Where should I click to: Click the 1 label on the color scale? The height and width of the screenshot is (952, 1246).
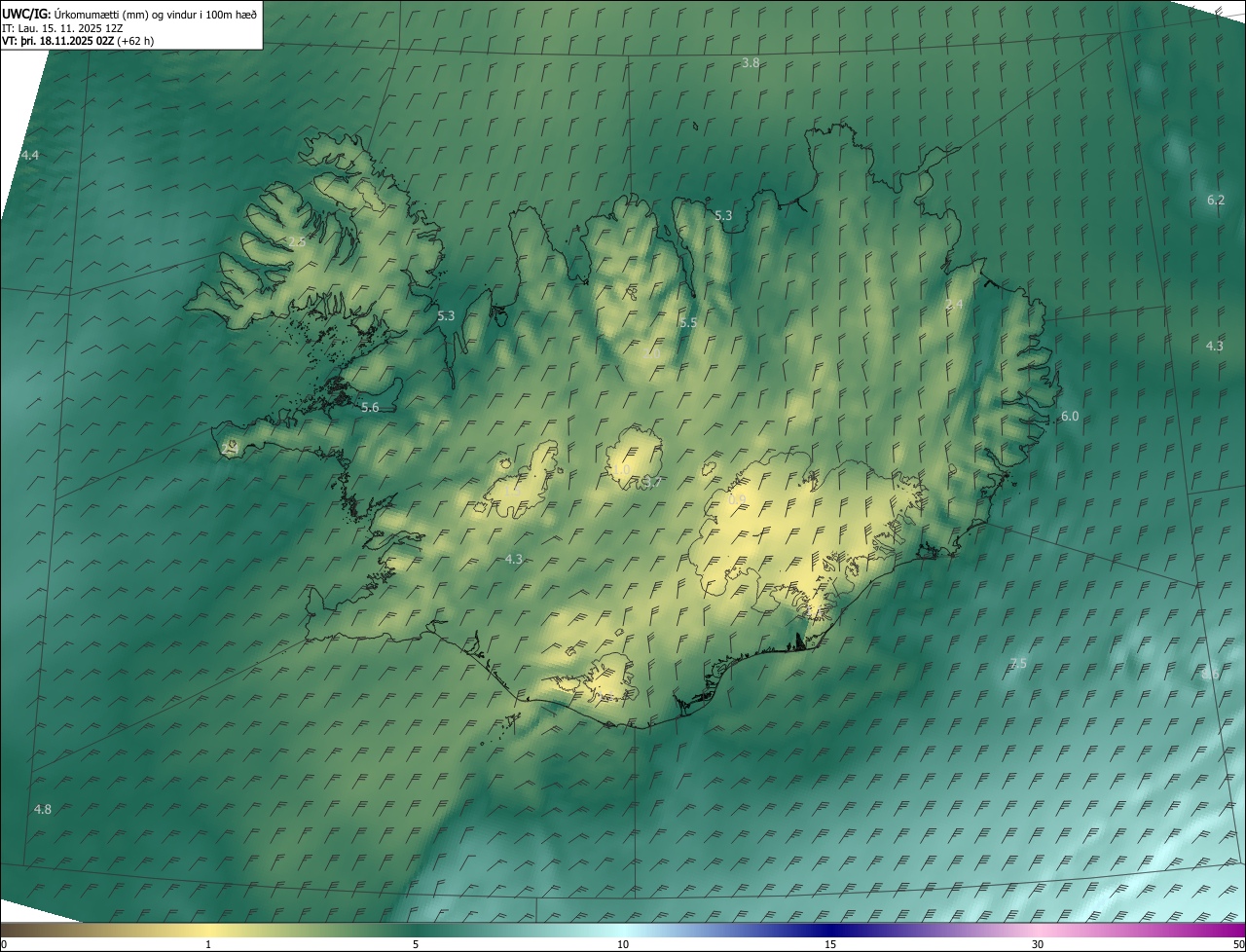208,944
